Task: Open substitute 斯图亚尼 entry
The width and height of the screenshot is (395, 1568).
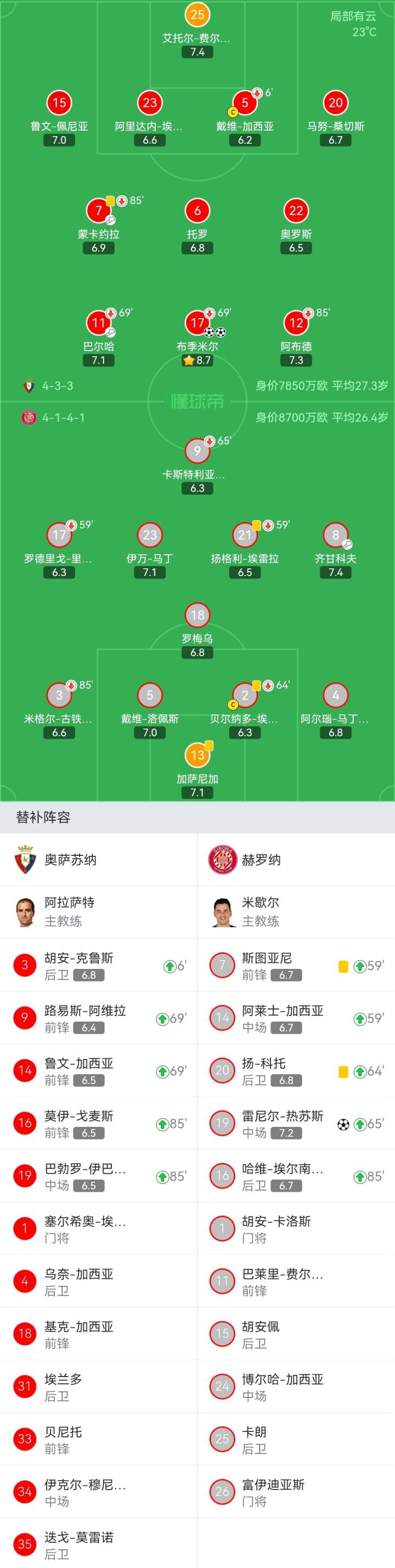Action: tap(296, 966)
